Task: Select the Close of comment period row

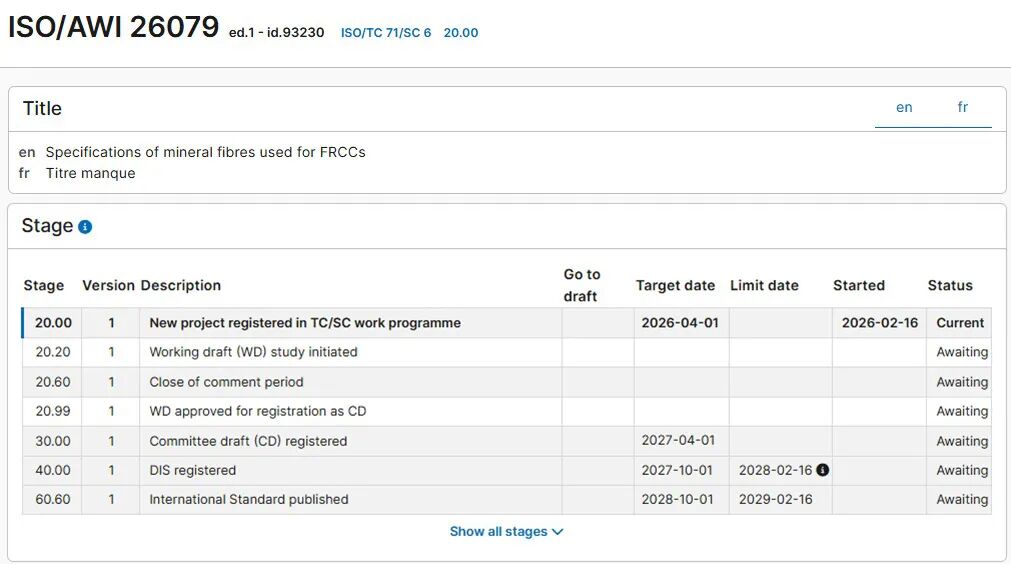Action: pos(226,382)
